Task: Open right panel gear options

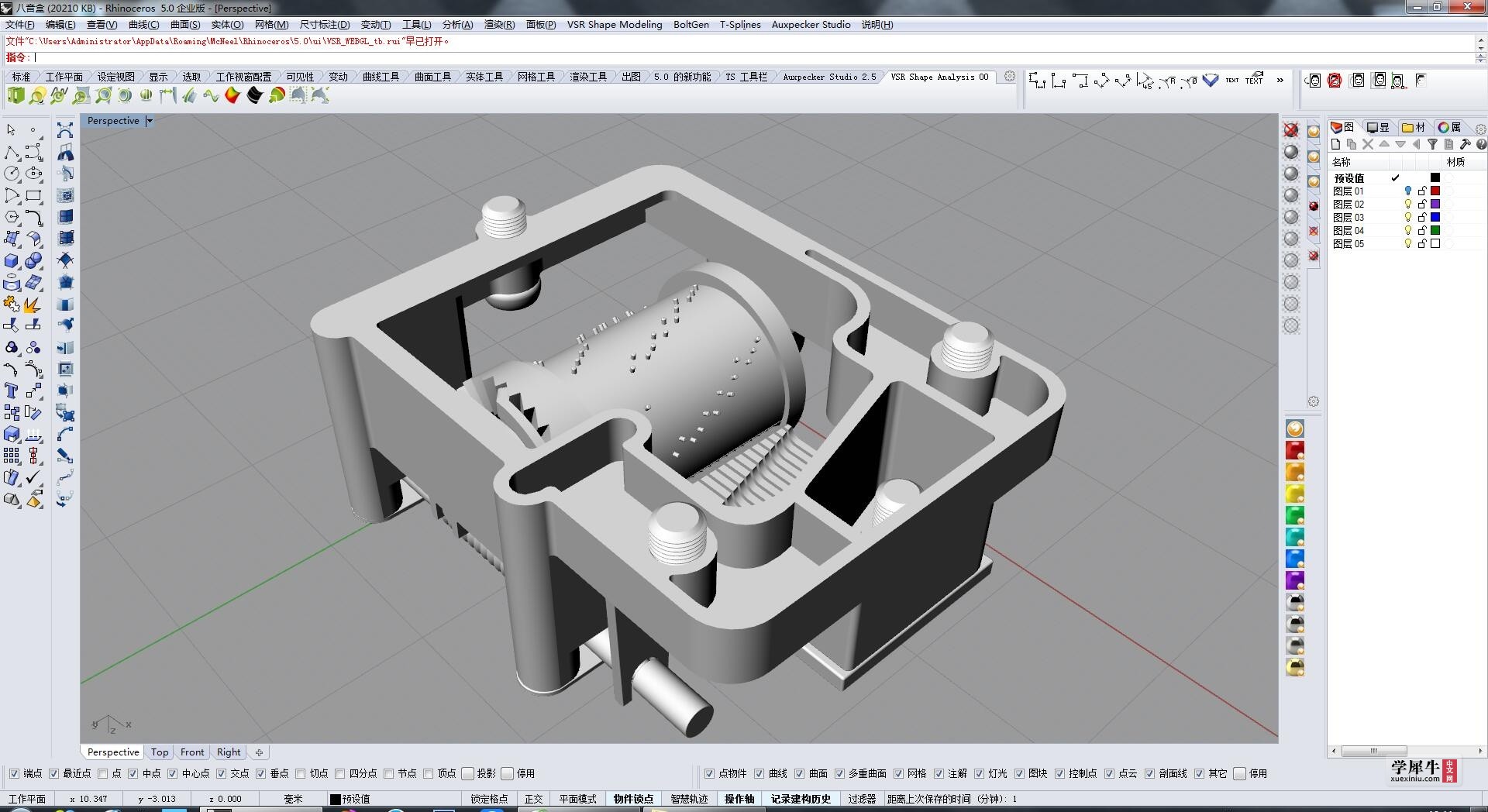Action: click(1481, 129)
